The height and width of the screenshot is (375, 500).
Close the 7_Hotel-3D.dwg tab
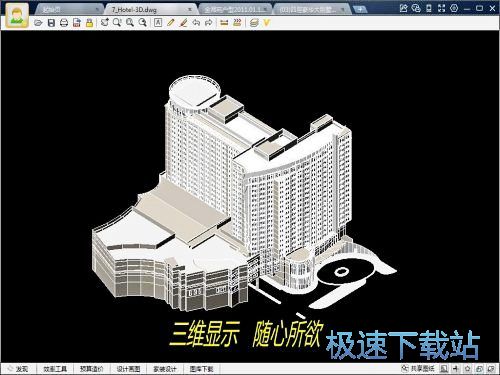(x=190, y=10)
